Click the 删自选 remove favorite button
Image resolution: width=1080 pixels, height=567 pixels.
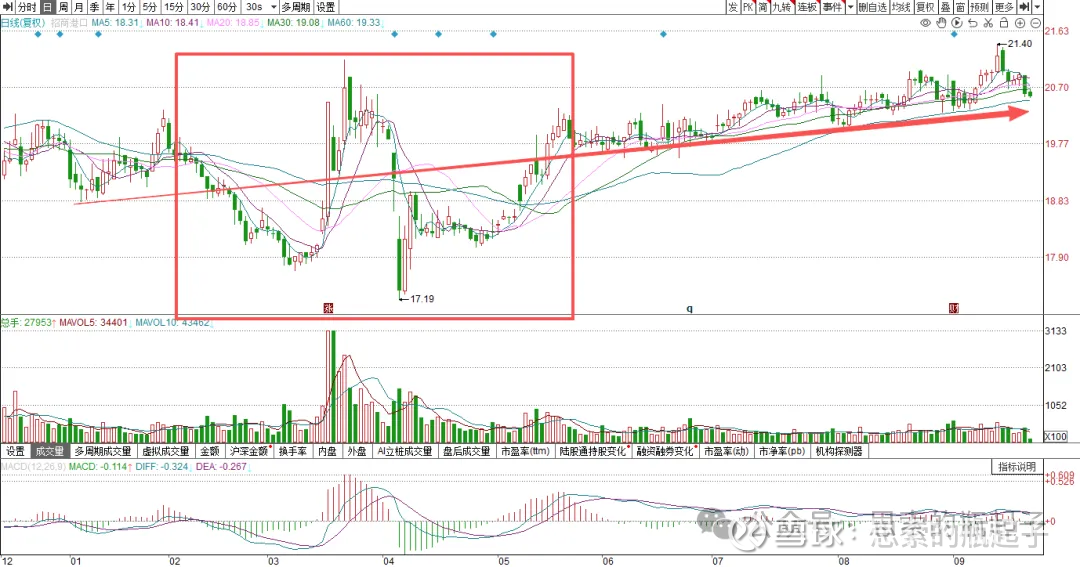pyautogui.click(x=872, y=7)
